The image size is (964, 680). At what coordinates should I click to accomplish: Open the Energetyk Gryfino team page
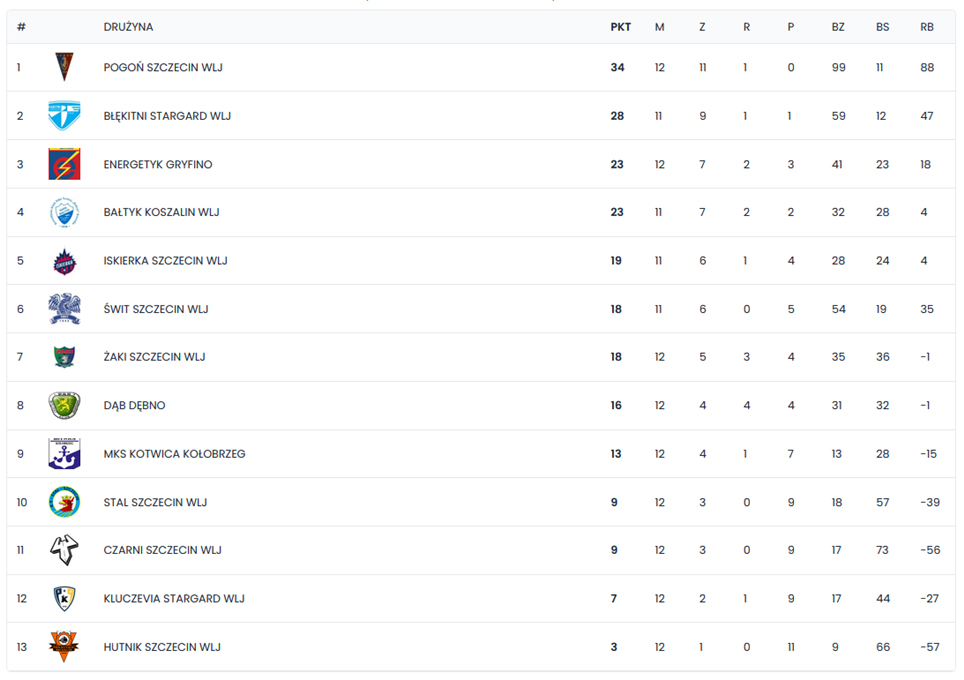pos(158,165)
